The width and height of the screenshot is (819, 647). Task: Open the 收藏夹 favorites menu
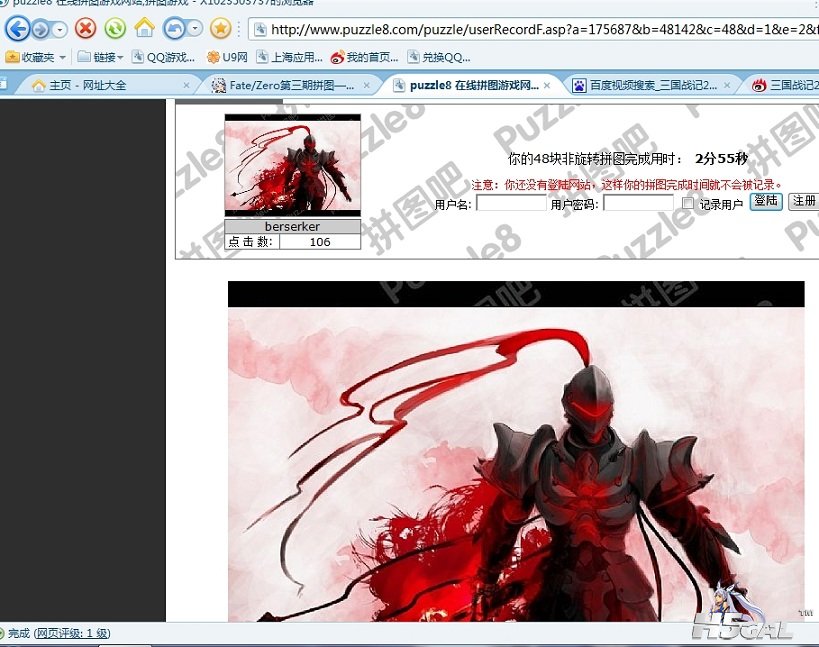(x=35, y=57)
